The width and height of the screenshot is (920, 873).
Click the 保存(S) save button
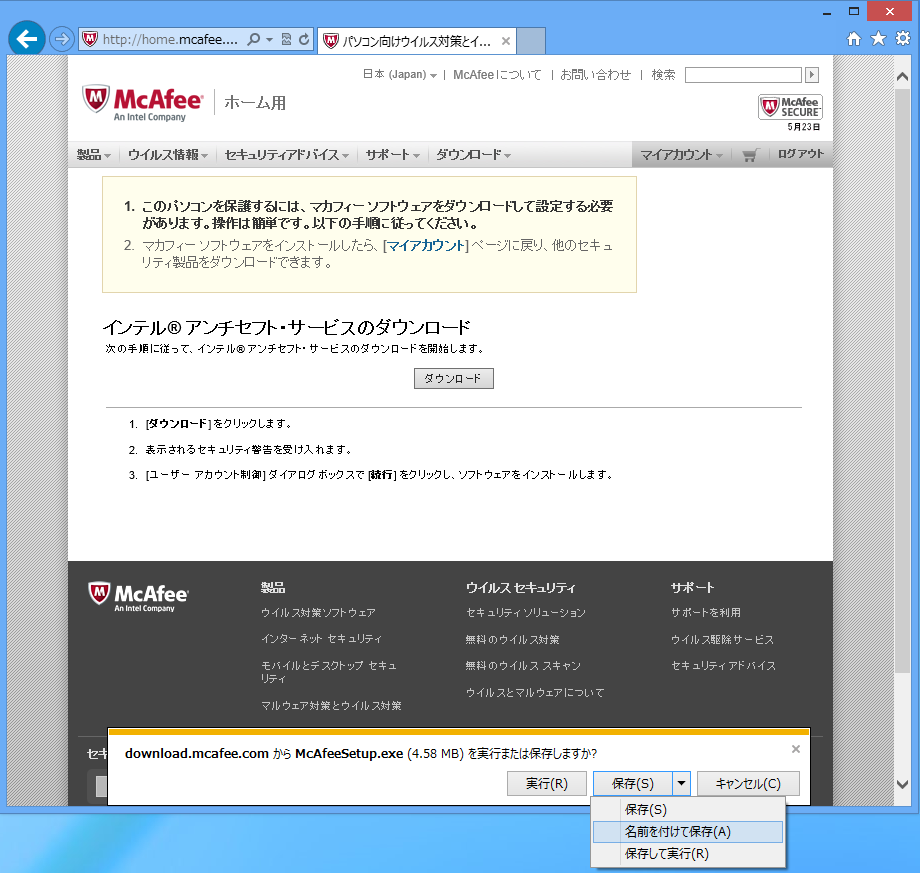[632, 783]
